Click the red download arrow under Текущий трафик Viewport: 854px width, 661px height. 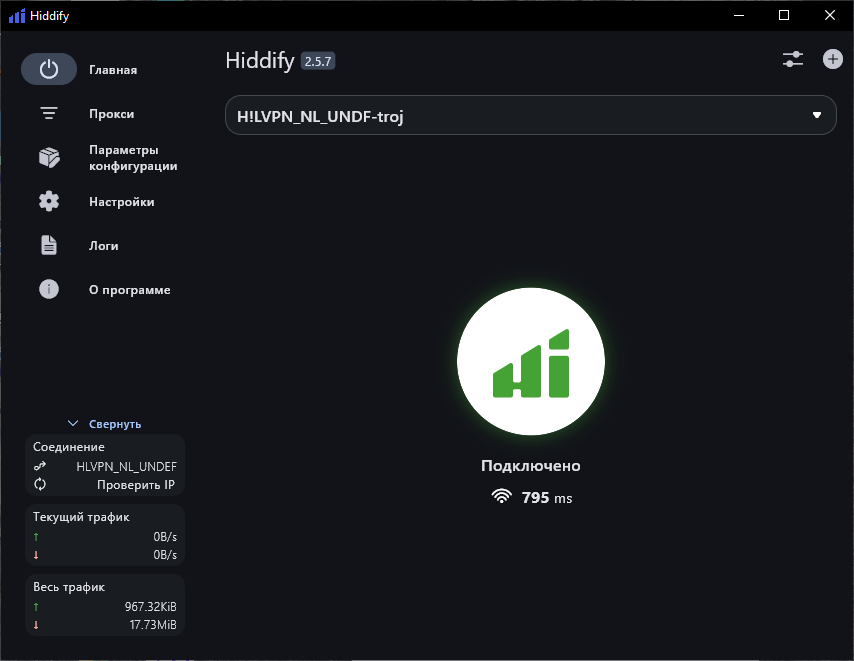(x=36, y=555)
